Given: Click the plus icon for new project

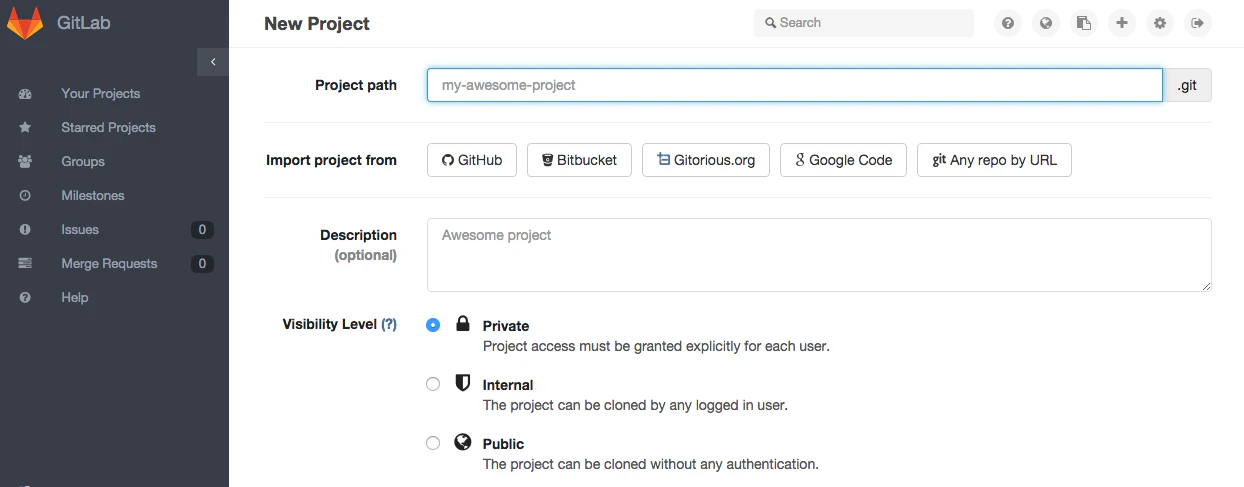Looking at the screenshot, I should click(x=1122, y=23).
